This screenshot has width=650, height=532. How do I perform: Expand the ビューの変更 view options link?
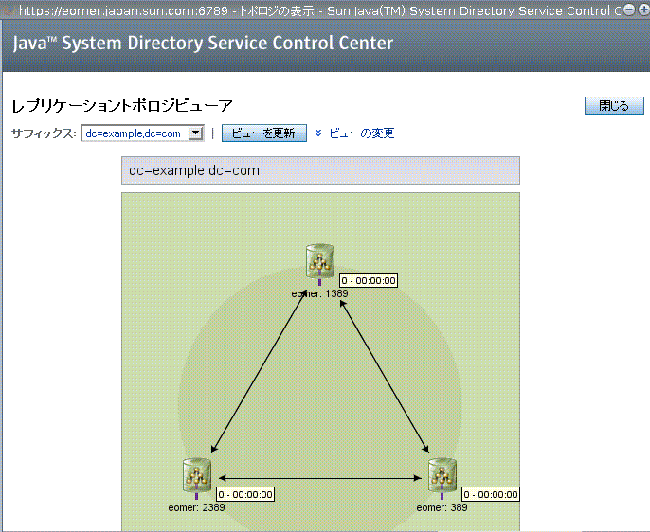click(361, 133)
